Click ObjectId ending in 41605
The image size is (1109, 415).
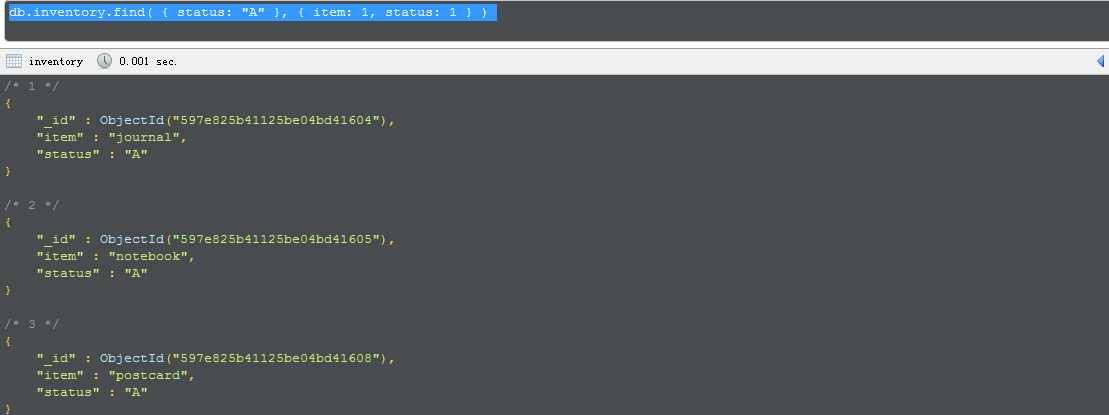pos(244,239)
